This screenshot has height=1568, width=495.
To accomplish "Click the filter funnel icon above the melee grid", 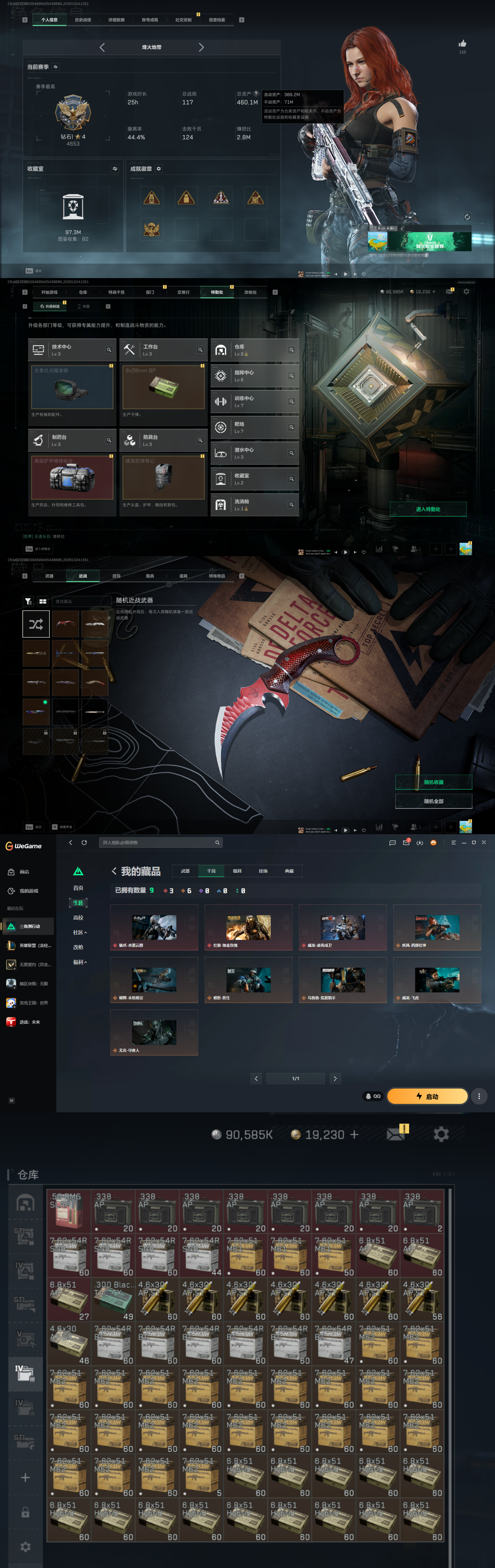I will [28, 601].
